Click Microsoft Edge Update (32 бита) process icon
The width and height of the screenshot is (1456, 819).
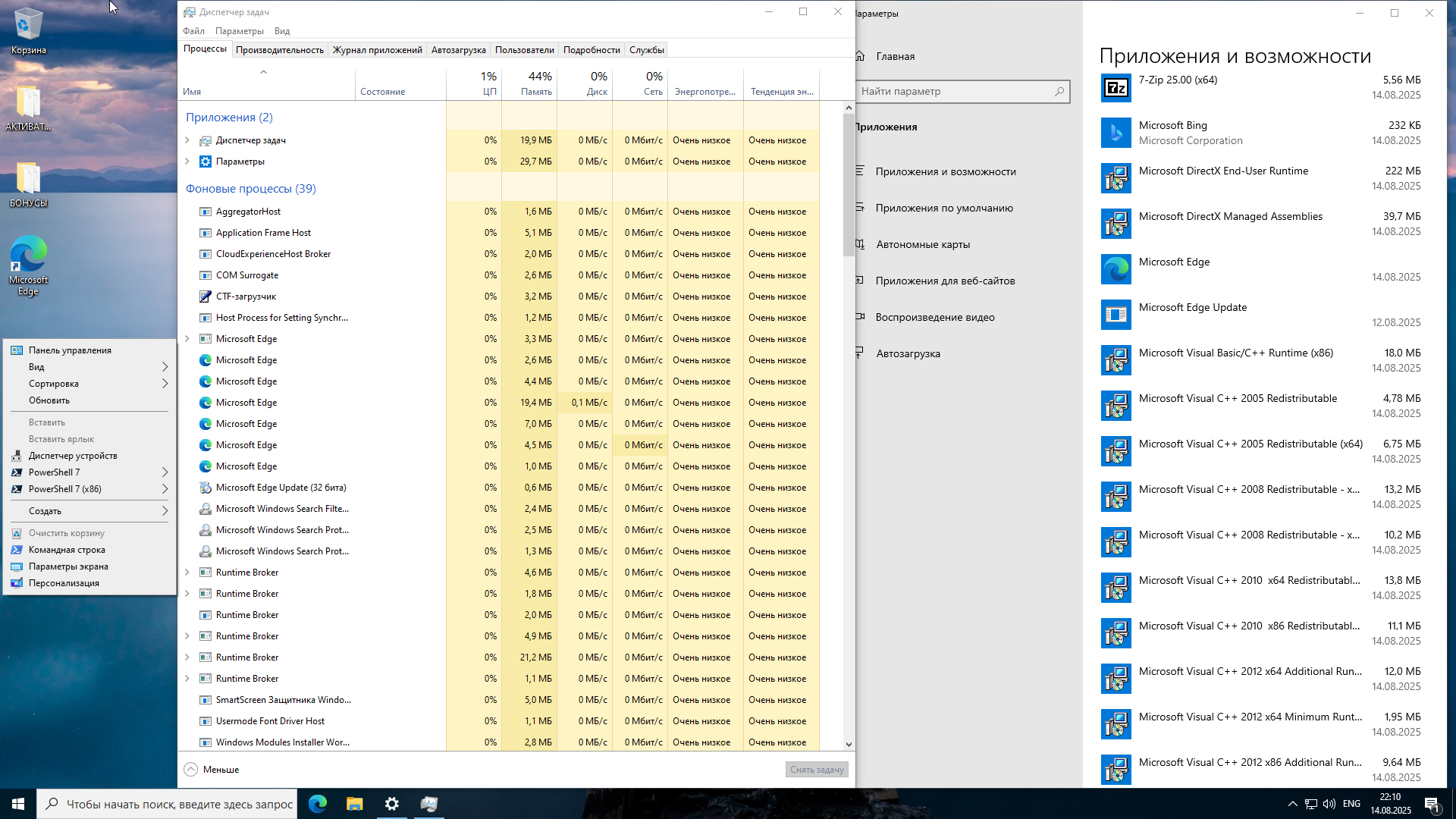[x=206, y=488]
